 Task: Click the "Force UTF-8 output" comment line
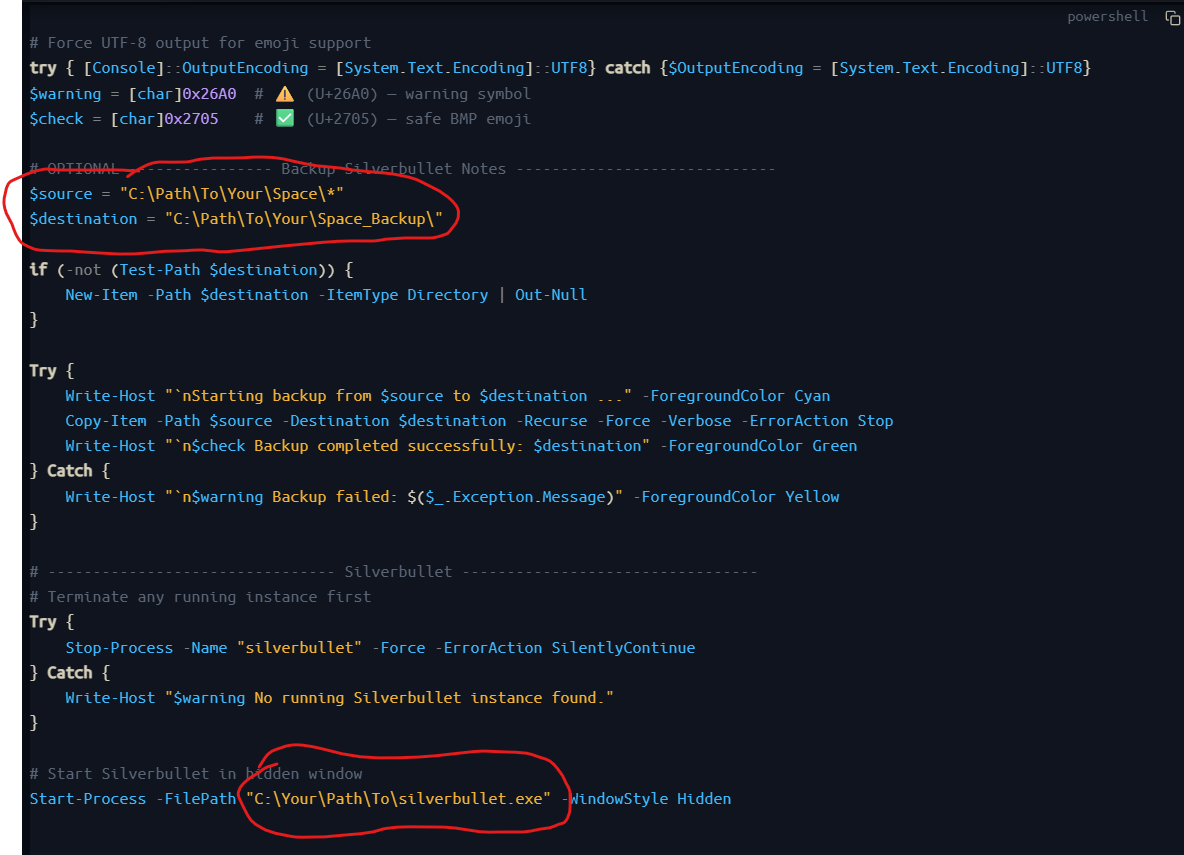(200, 43)
